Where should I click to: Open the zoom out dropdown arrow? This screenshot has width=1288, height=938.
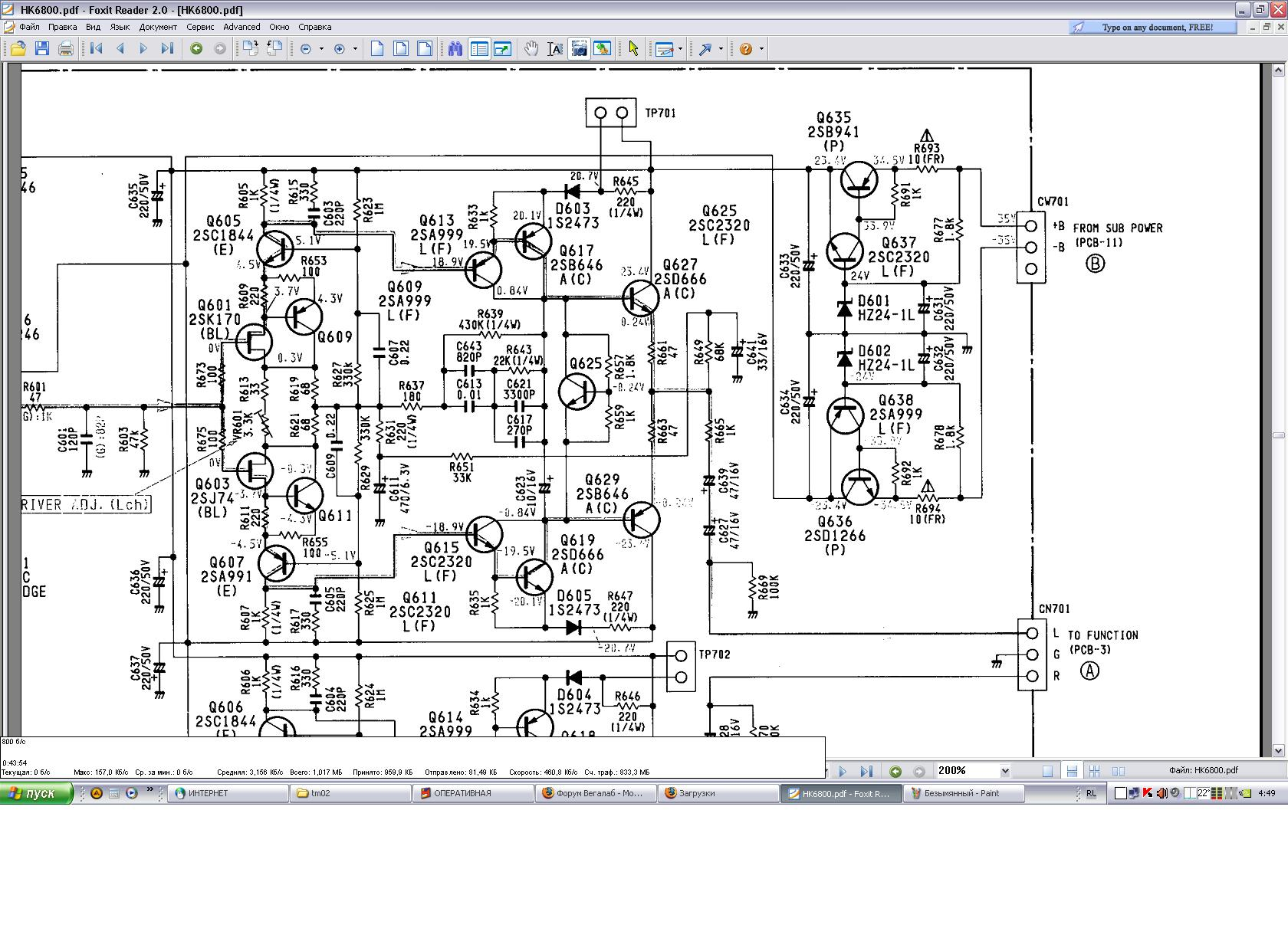(321, 49)
